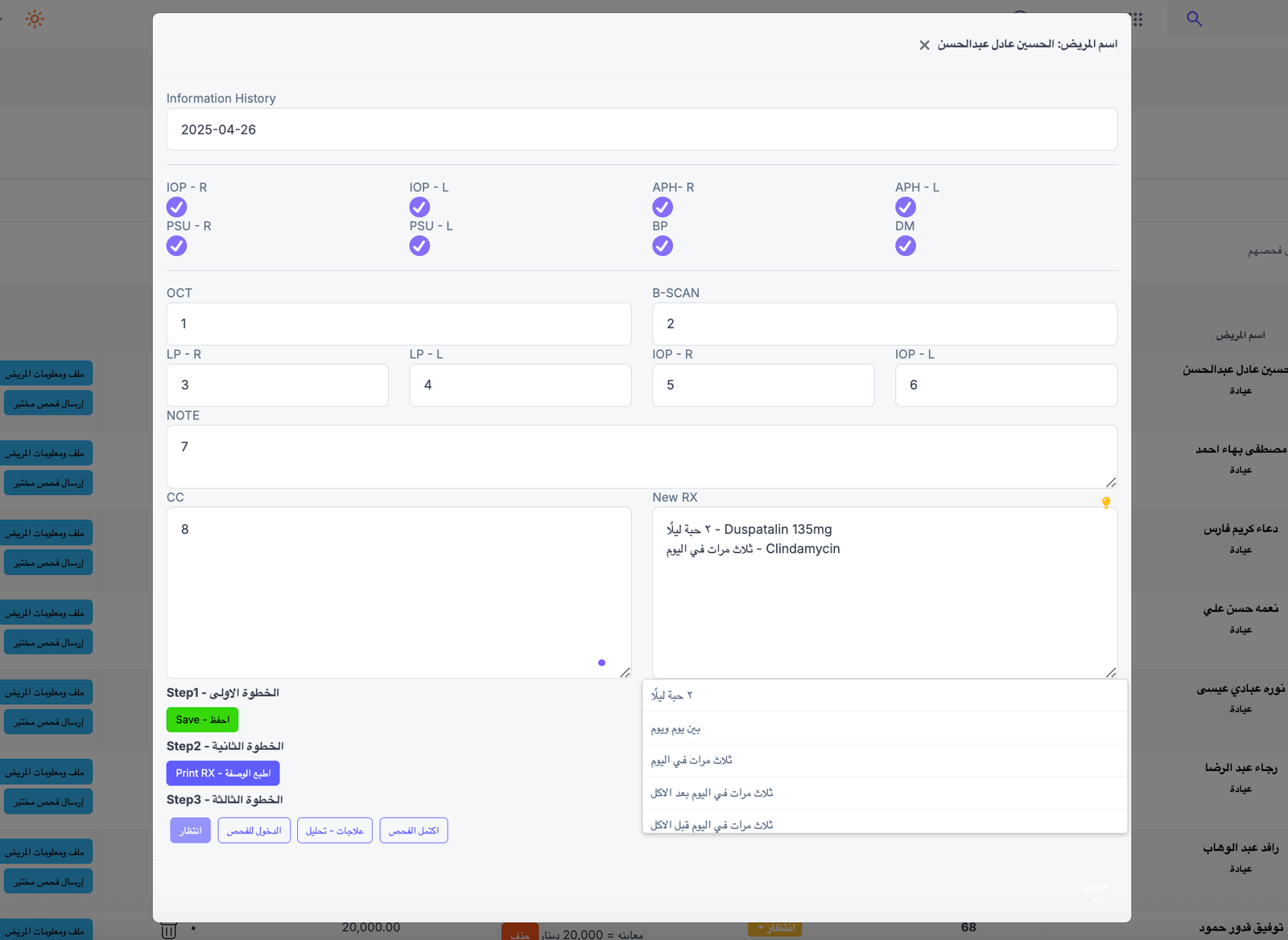
Task: Click the Print RX button
Action: click(x=223, y=773)
